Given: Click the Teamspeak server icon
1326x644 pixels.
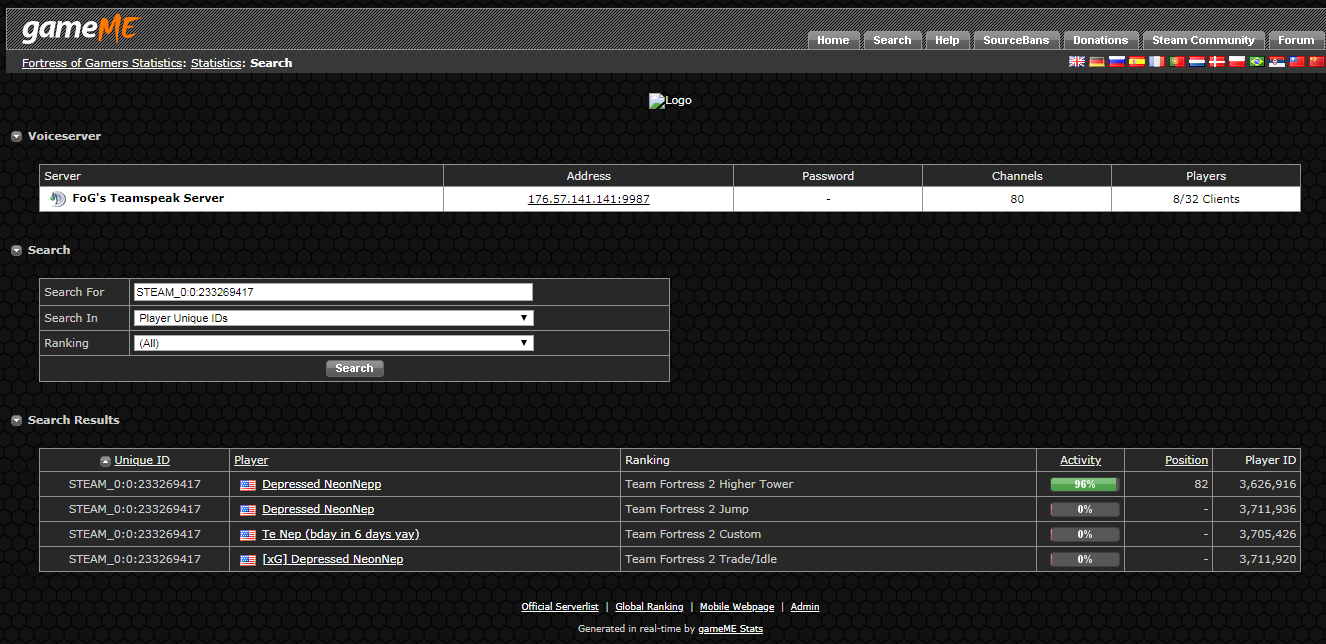Looking at the screenshot, I should click(x=58, y=199).
